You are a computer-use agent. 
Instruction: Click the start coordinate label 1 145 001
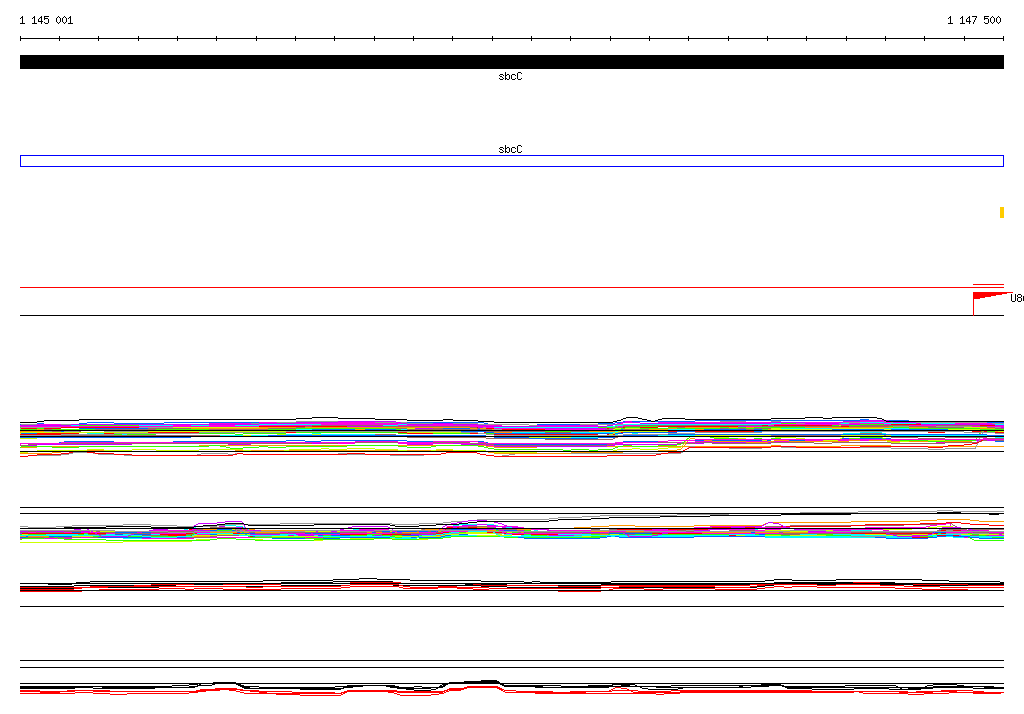pyautogui.click(x=46, y=20)
